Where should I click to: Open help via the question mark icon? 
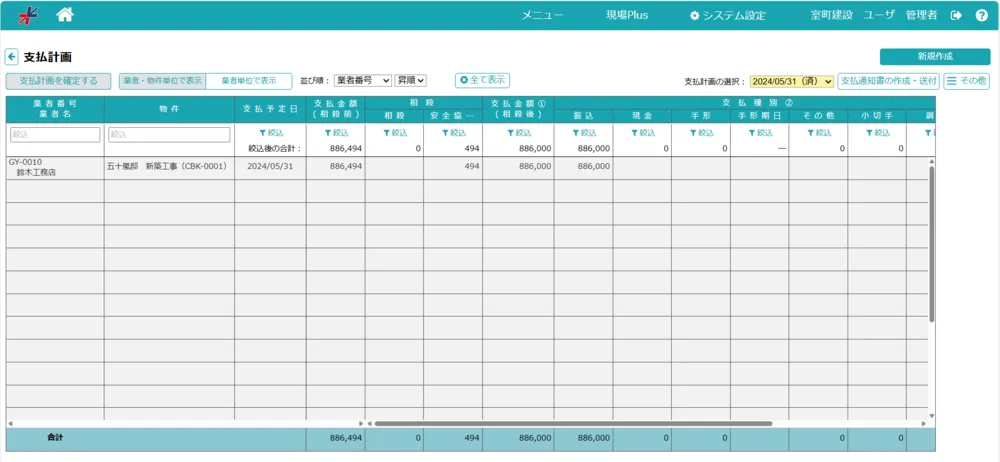[x=981, y=15]
